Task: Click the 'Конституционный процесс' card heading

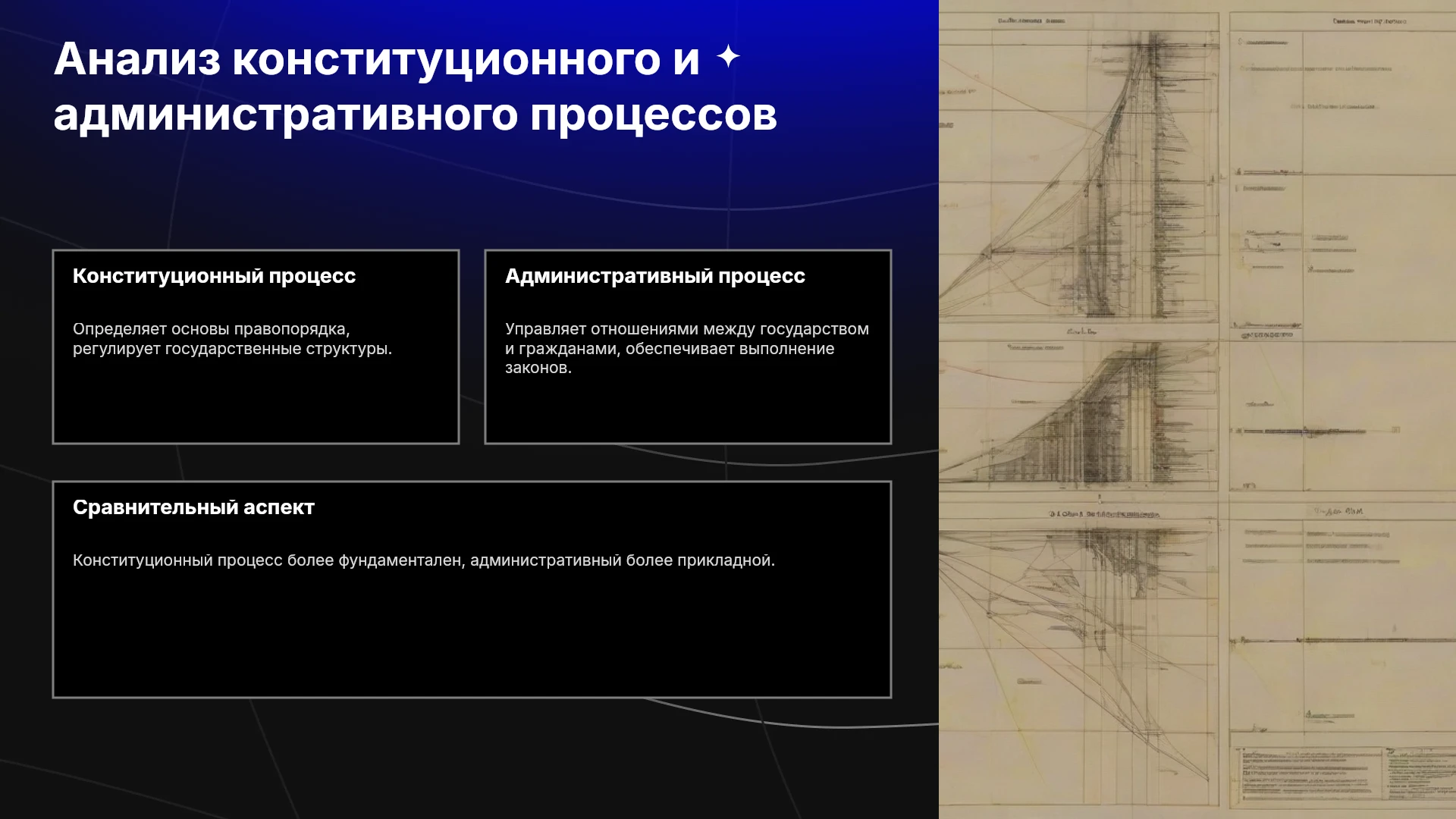Action: tap(214, 276)
